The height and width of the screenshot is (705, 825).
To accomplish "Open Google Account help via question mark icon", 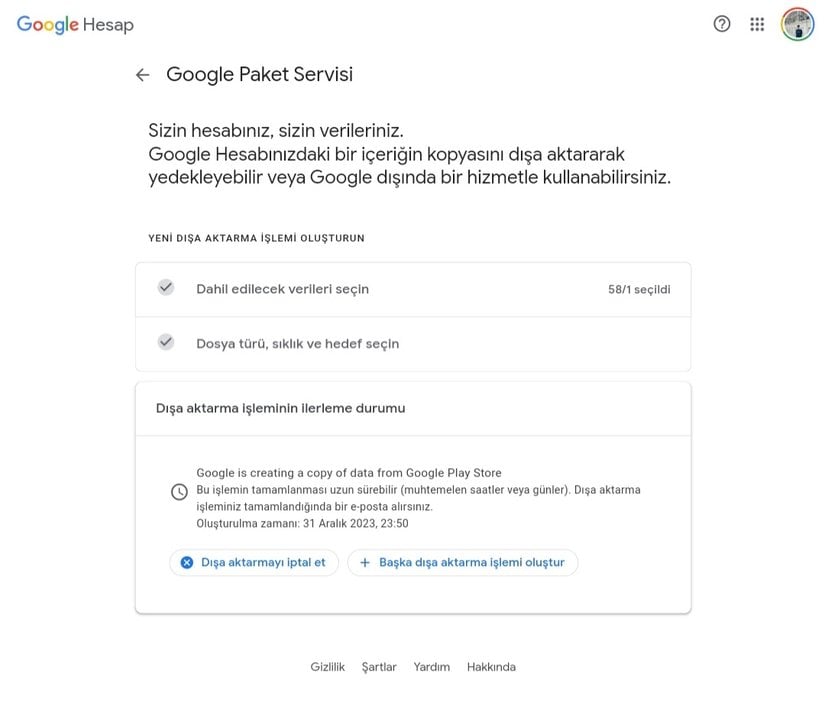I will [x=722, y=24].
